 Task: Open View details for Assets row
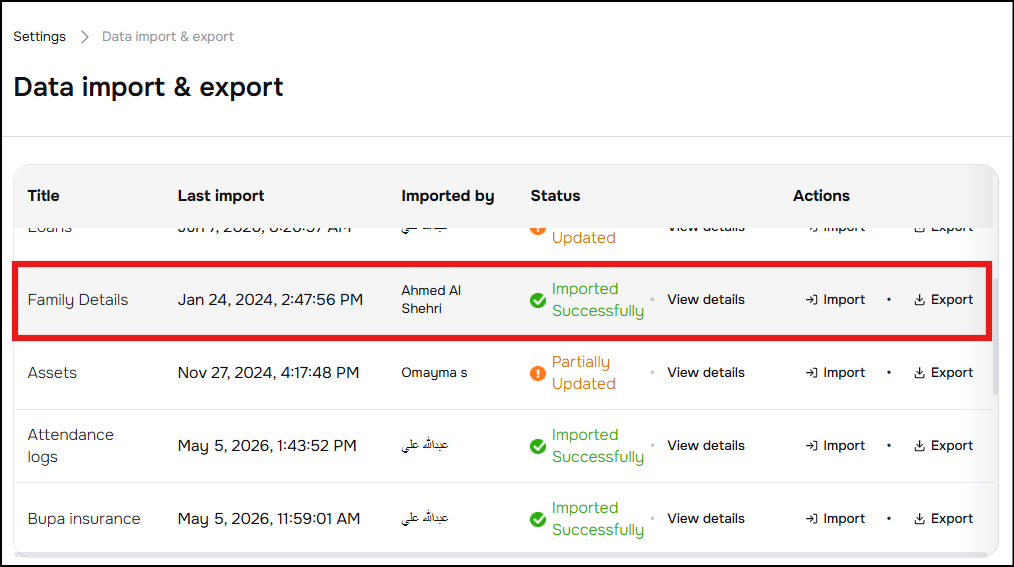706,373
